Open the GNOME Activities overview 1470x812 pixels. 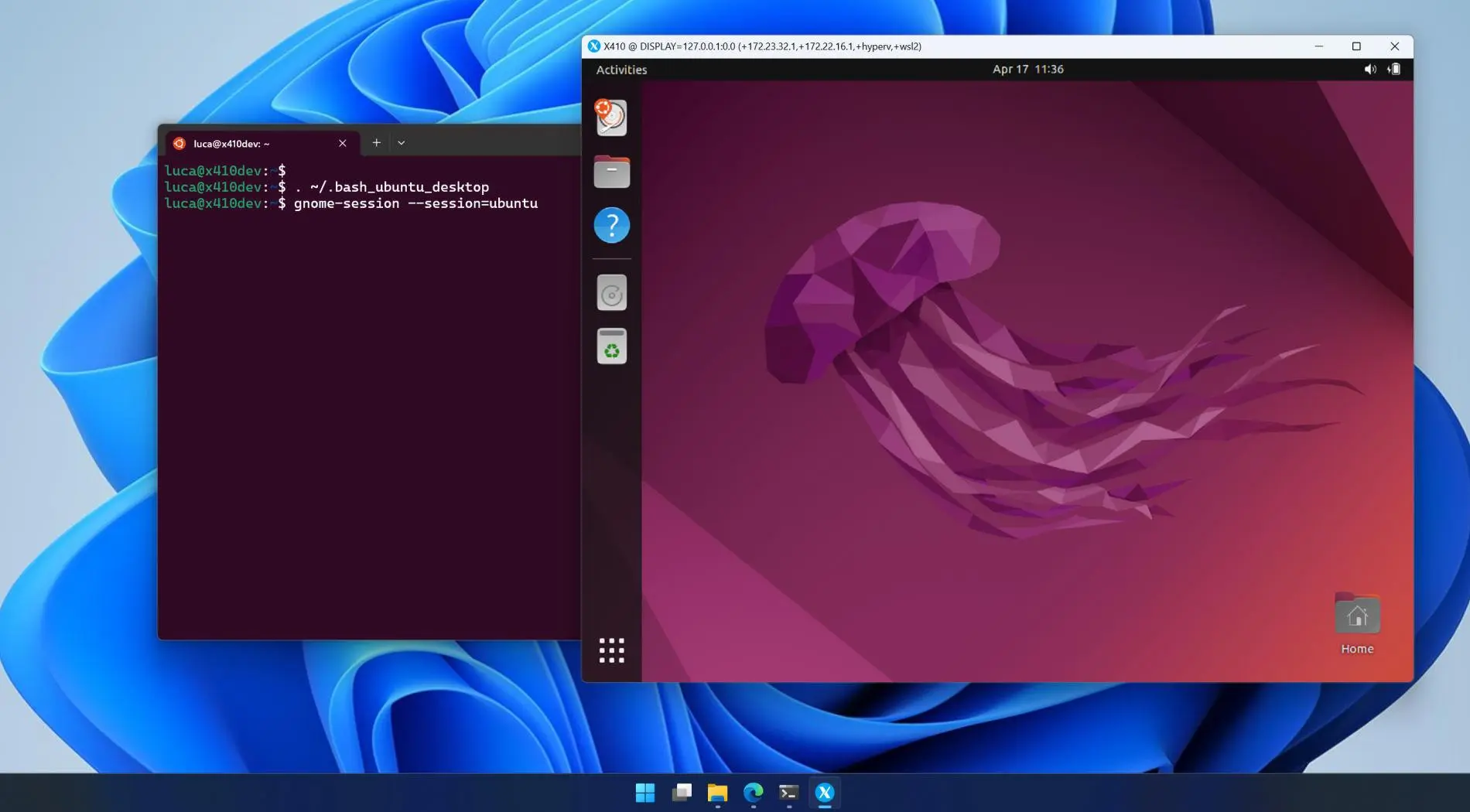click(x=621, y=70)
